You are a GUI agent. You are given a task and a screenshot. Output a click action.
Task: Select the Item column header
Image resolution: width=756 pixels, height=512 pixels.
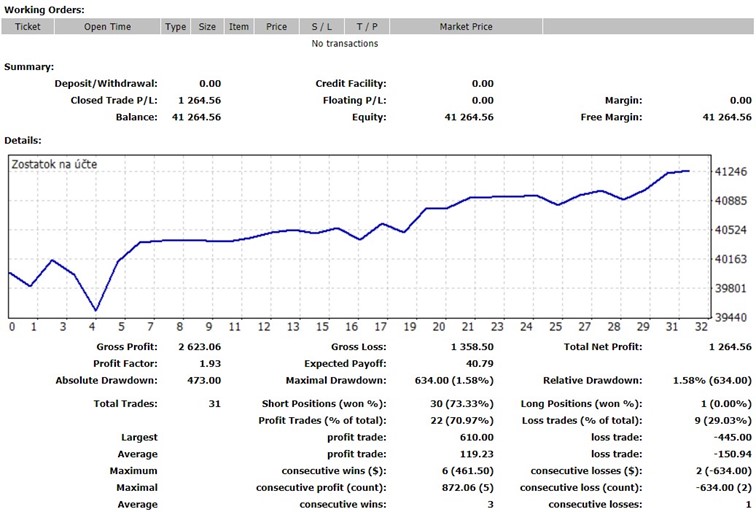[239, 27]
